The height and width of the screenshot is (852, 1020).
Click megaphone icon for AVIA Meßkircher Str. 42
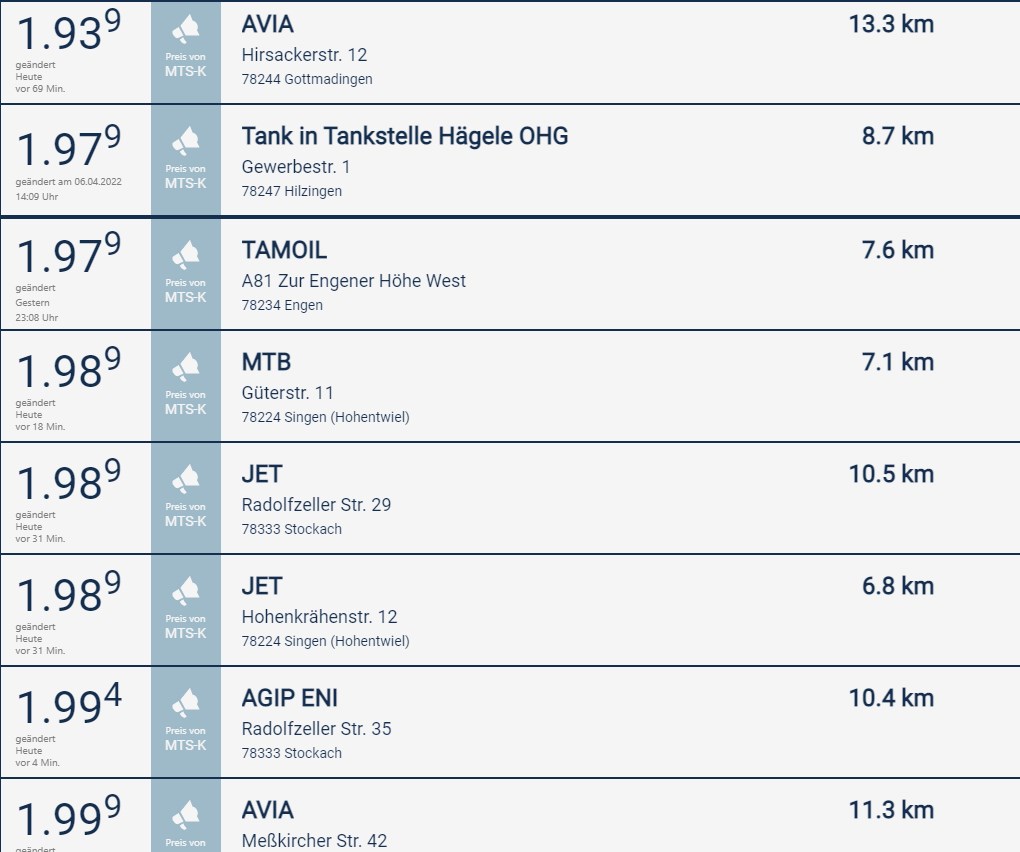185,814
